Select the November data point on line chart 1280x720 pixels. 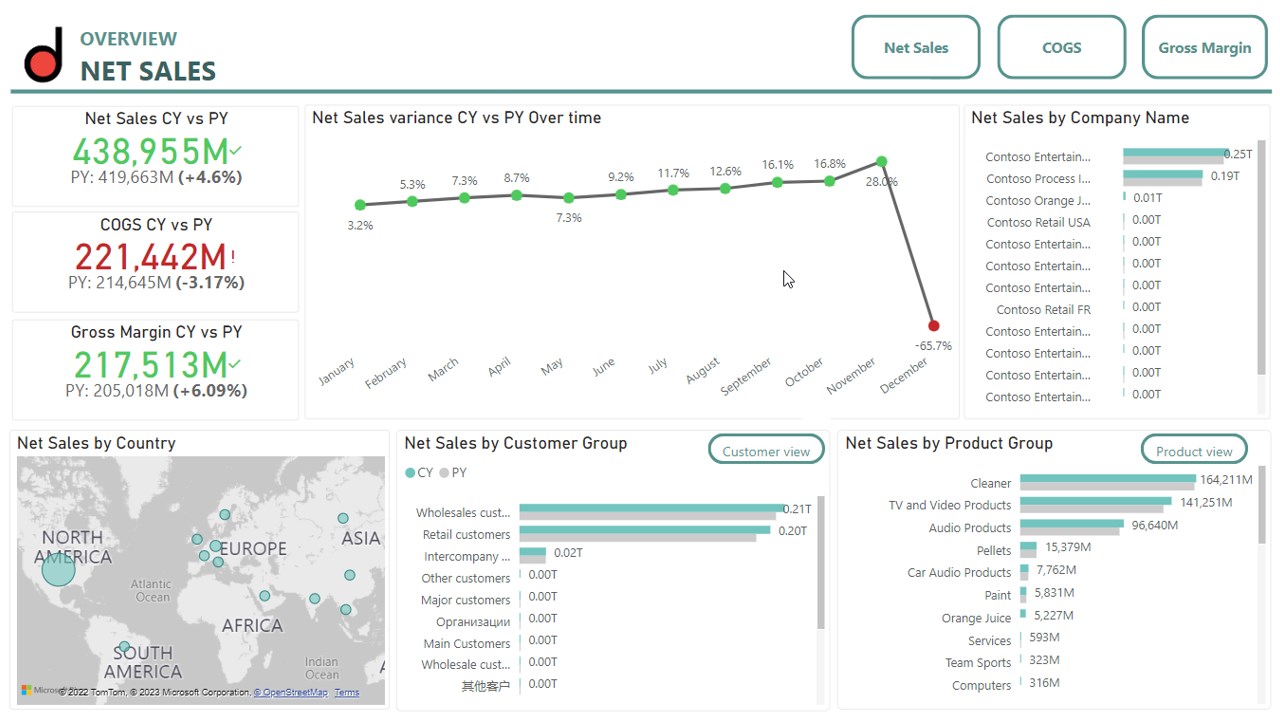click(x=881, y=161)
